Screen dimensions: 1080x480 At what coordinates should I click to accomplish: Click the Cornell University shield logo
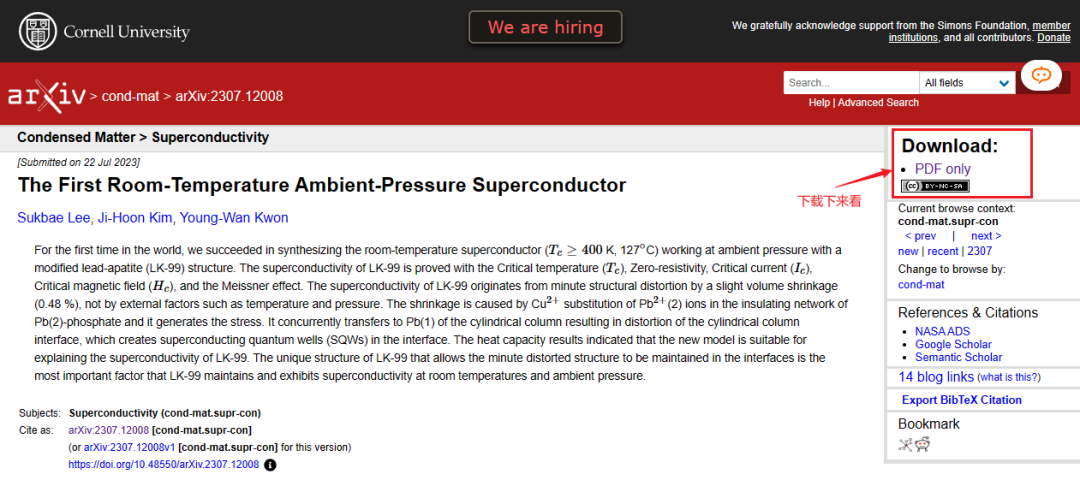coord(38,32)
